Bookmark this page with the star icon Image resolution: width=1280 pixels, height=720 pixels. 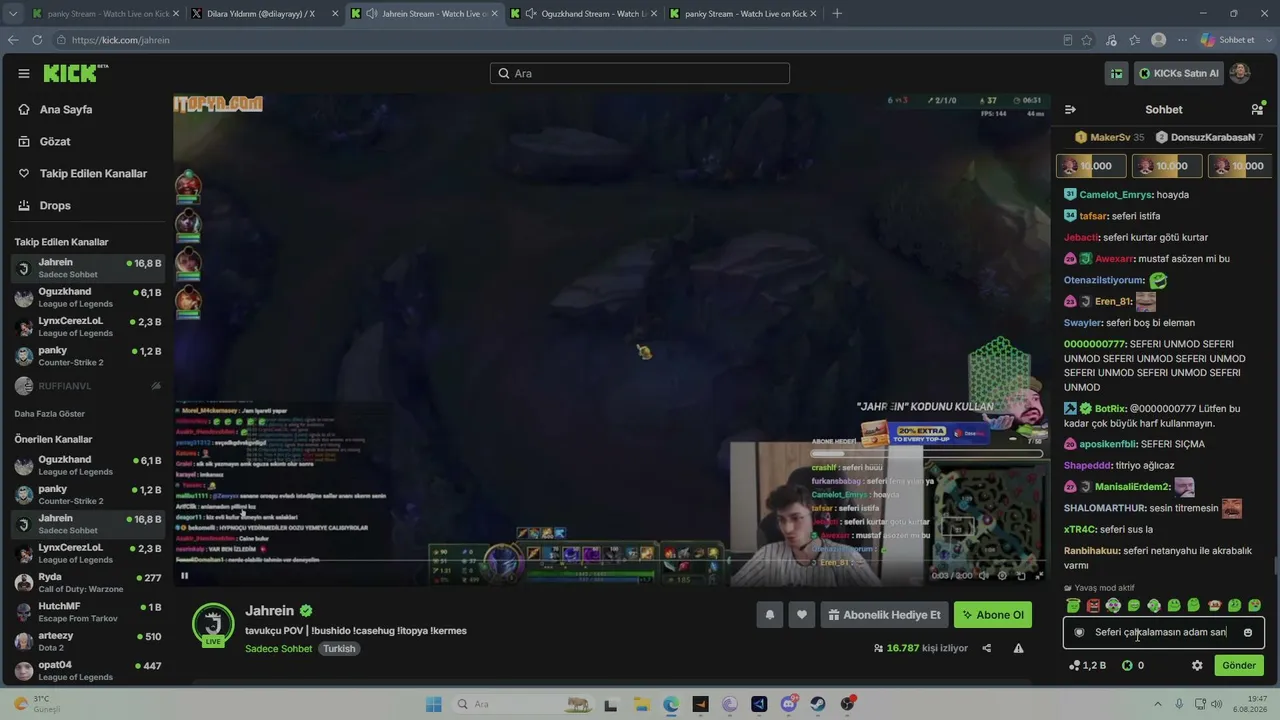click(x=1087, y=40)
